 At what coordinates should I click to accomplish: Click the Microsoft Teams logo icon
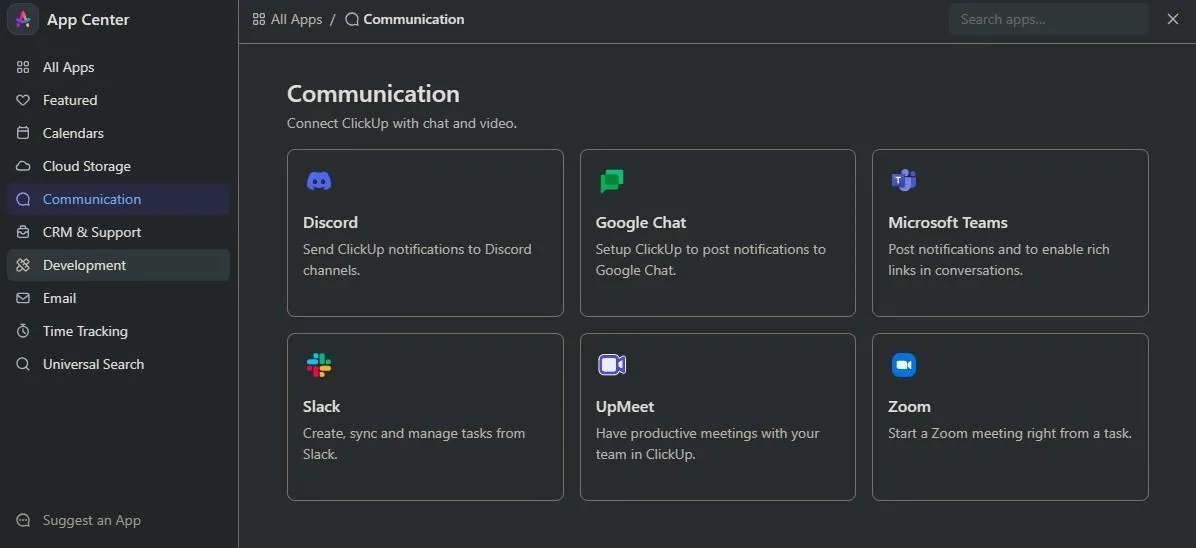coord(904,181)
